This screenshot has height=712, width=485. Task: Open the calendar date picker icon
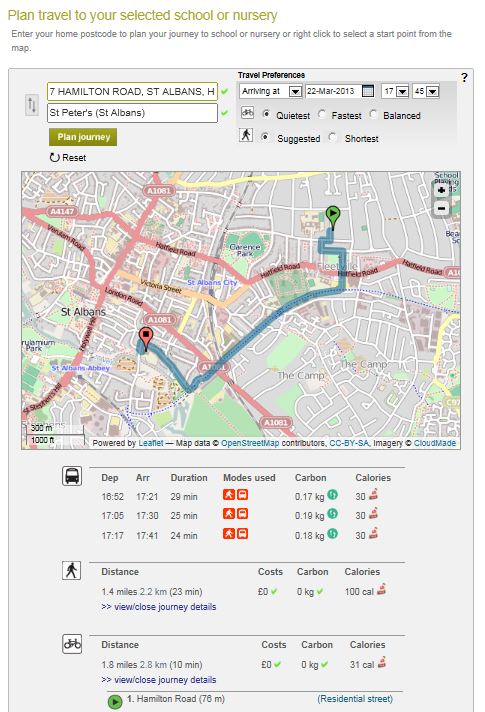[368, 91]
